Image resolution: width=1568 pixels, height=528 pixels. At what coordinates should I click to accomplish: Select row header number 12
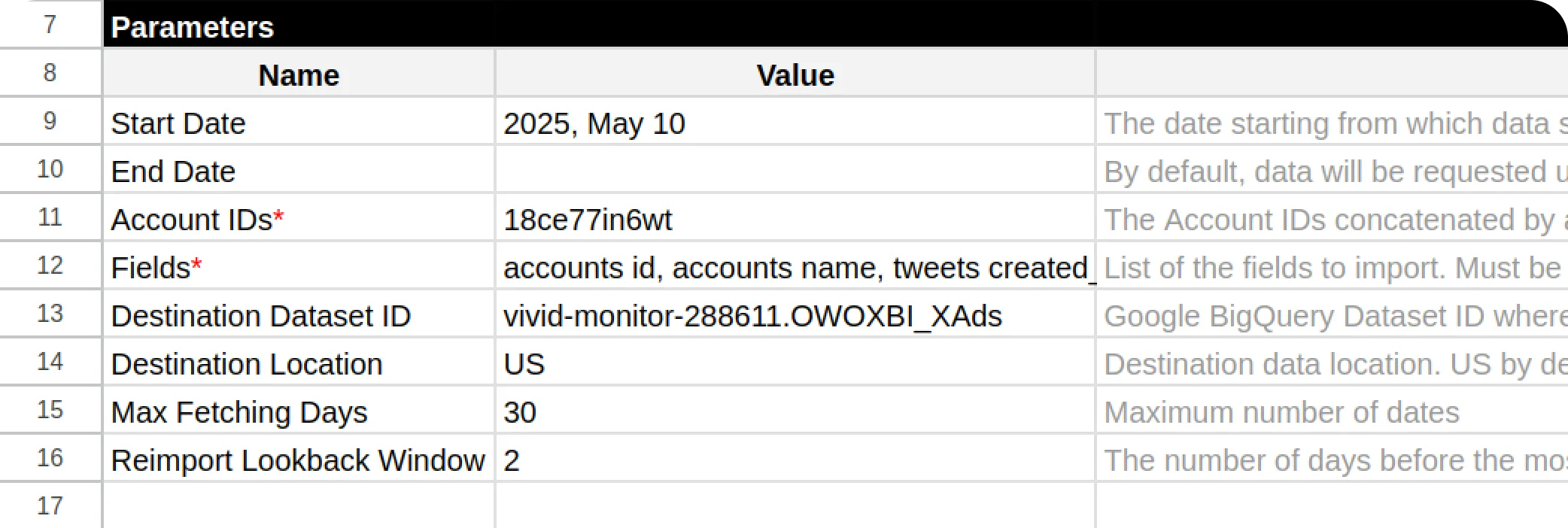coord(50,266)
